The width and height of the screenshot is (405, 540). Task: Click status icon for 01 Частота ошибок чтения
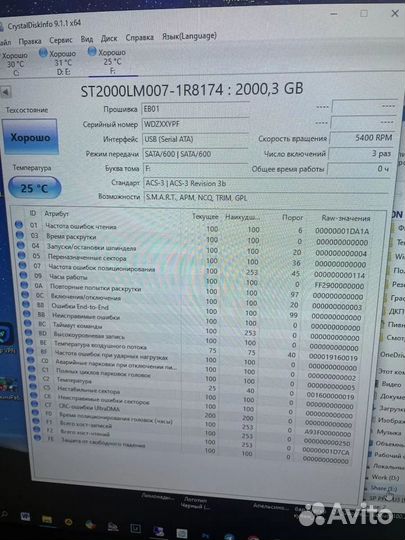click(x=19, y=225)
